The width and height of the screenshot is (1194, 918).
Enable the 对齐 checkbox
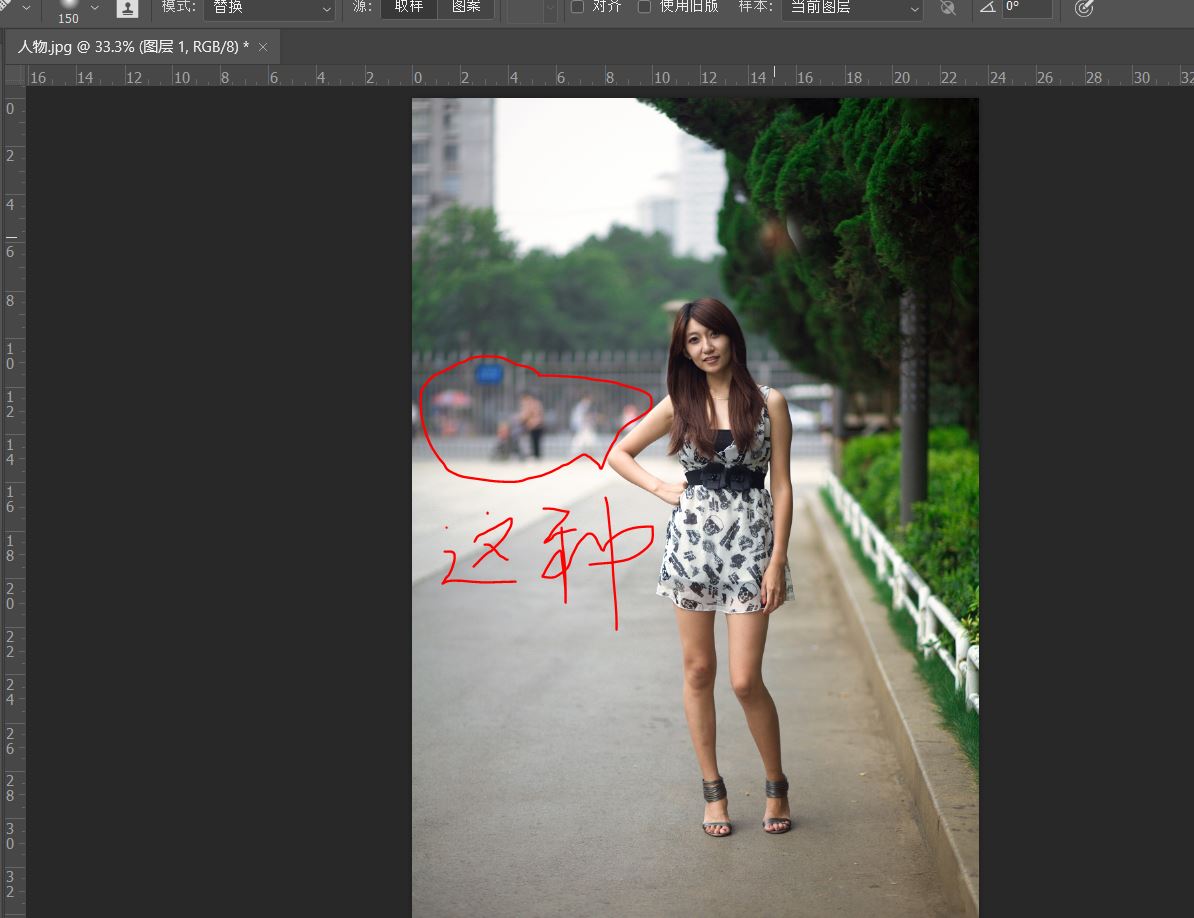(577, 7)
